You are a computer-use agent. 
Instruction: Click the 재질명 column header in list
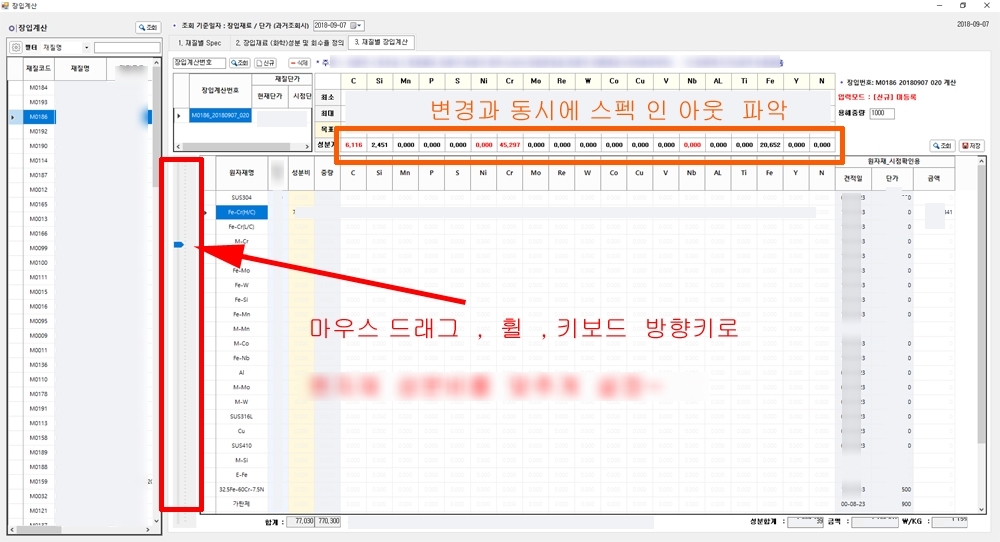click(80, 68)
